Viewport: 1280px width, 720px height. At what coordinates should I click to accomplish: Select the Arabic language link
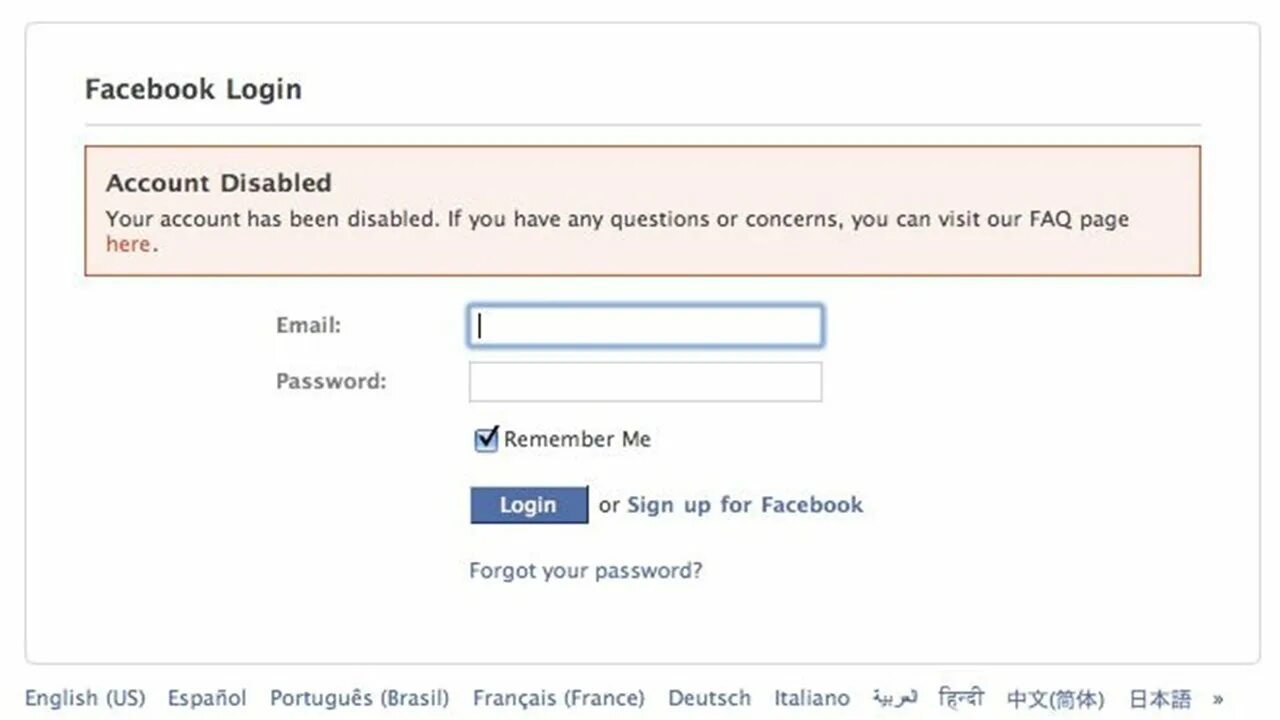(x=895, y=697)
